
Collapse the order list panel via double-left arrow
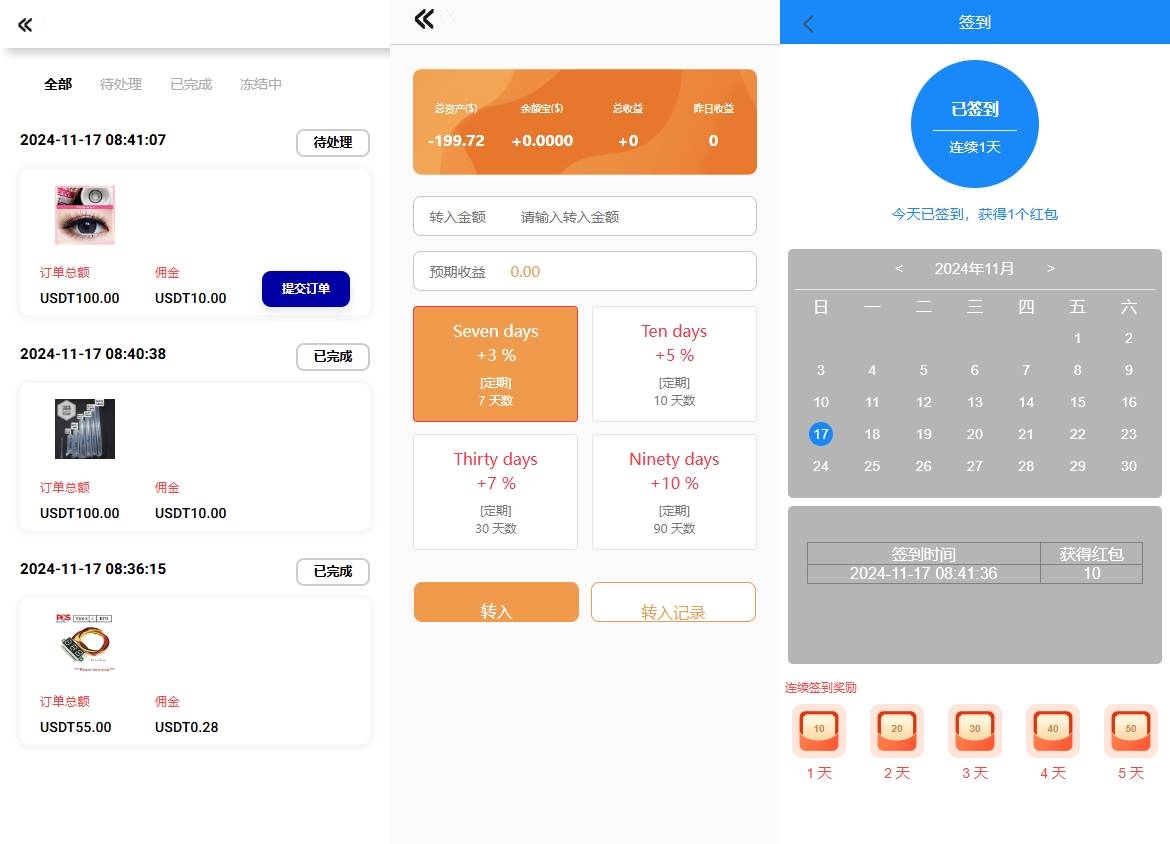[25, 25]
